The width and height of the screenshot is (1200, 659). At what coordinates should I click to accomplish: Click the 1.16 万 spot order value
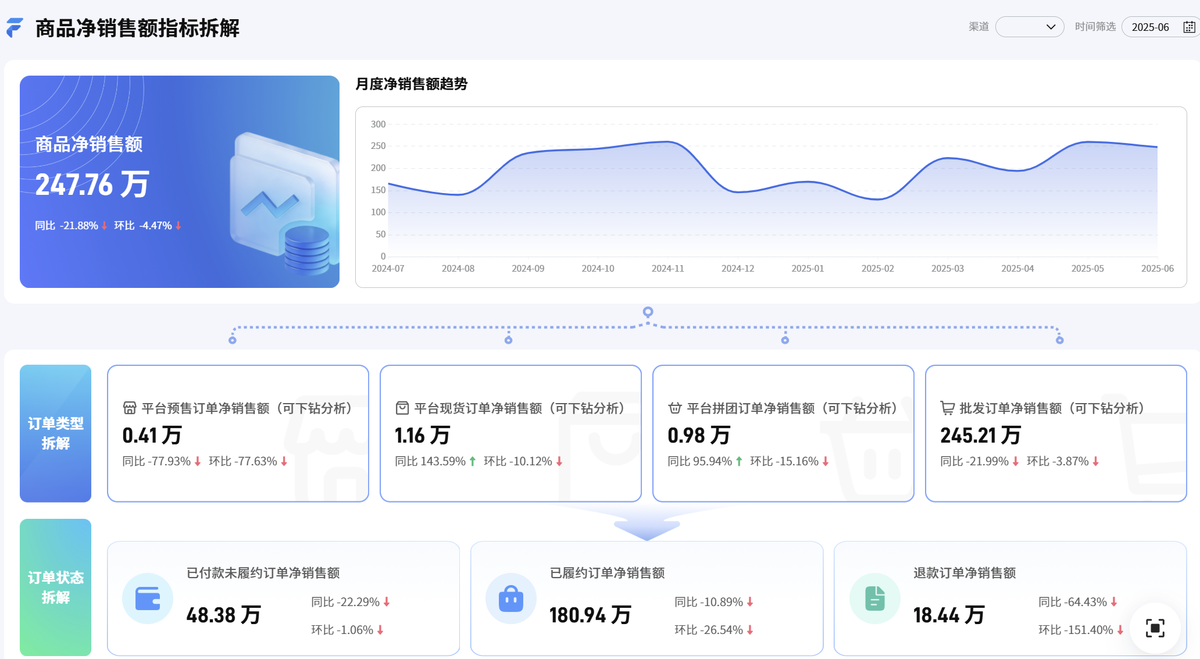coord(422,435)
